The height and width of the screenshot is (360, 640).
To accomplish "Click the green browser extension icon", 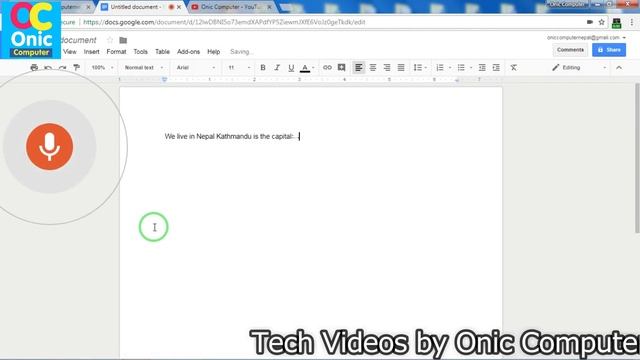I will tap(616, 23).
